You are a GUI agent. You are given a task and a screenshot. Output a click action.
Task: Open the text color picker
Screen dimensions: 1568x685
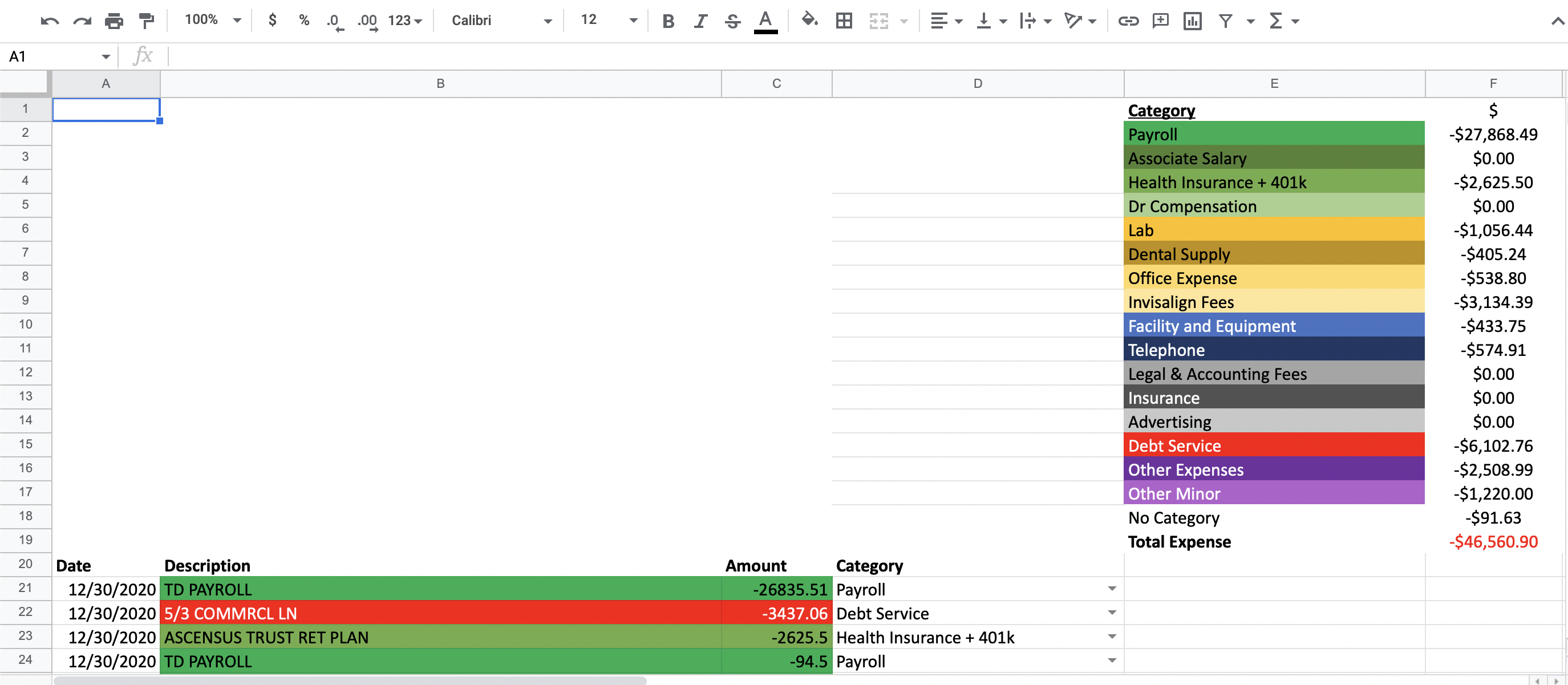765,21
